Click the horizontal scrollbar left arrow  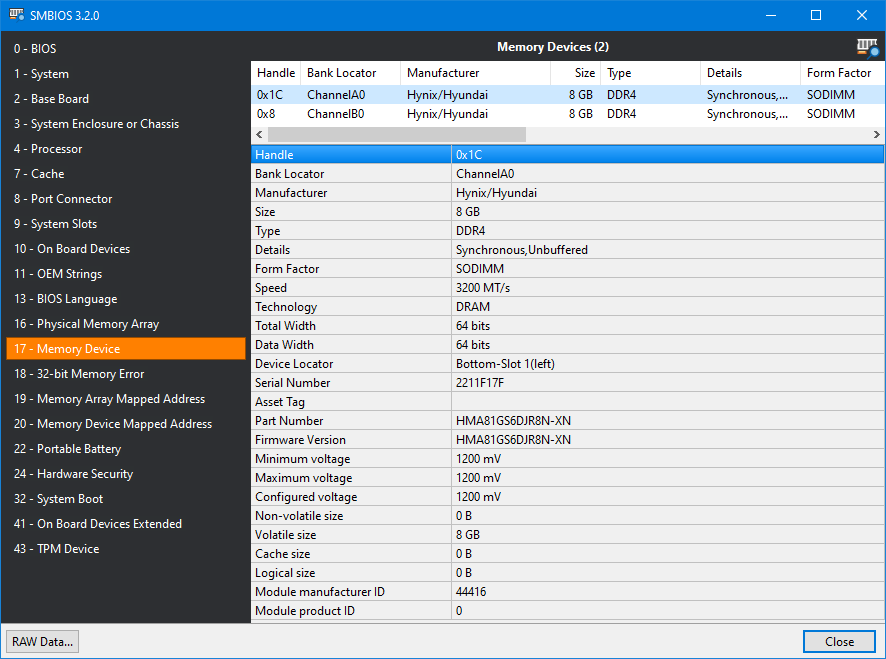pyautogui.click(x=259, y=135)
